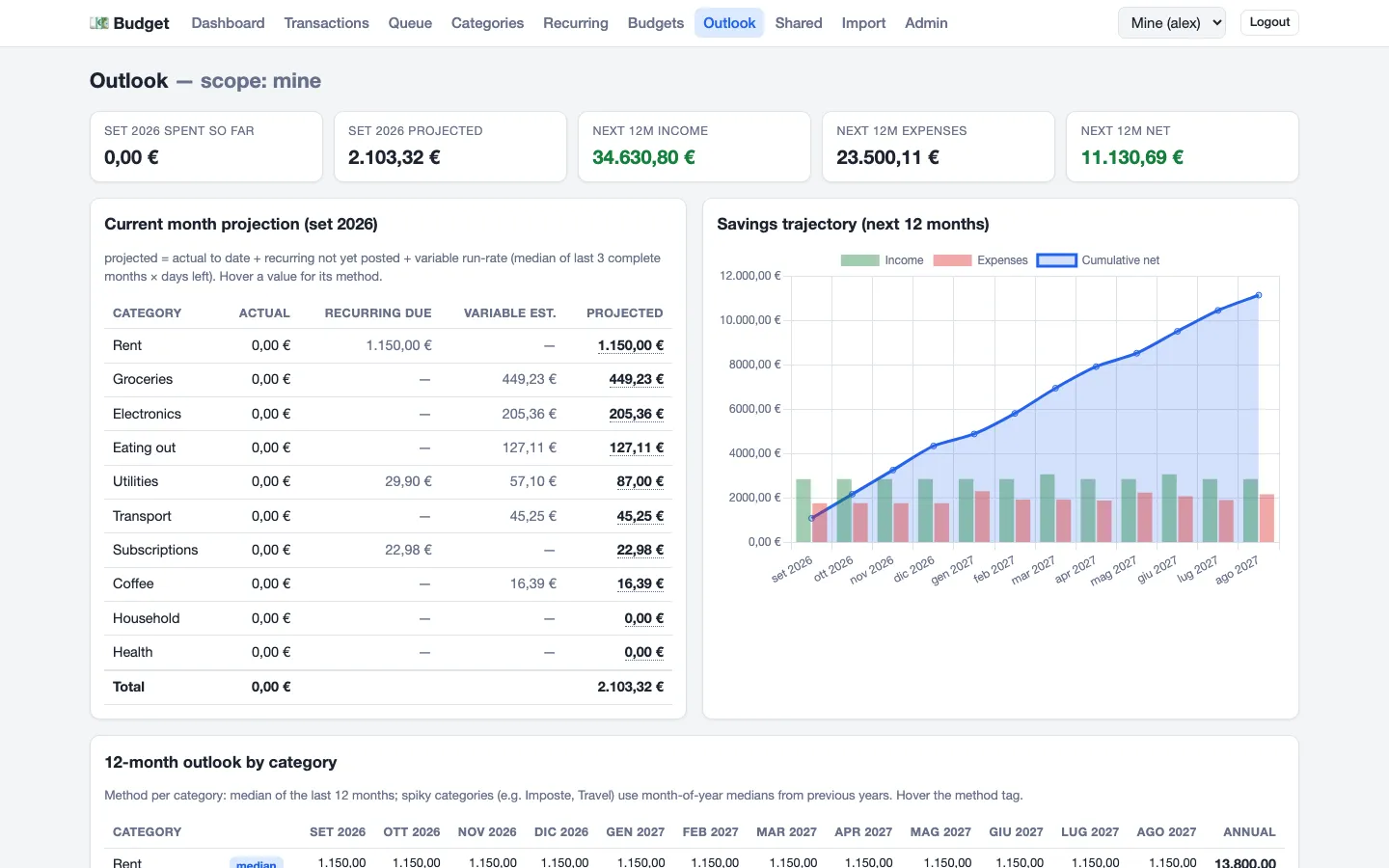Click the GIU 2027 column header
Viewport: 1389px width, 868px height.
tap(1016, 832)
